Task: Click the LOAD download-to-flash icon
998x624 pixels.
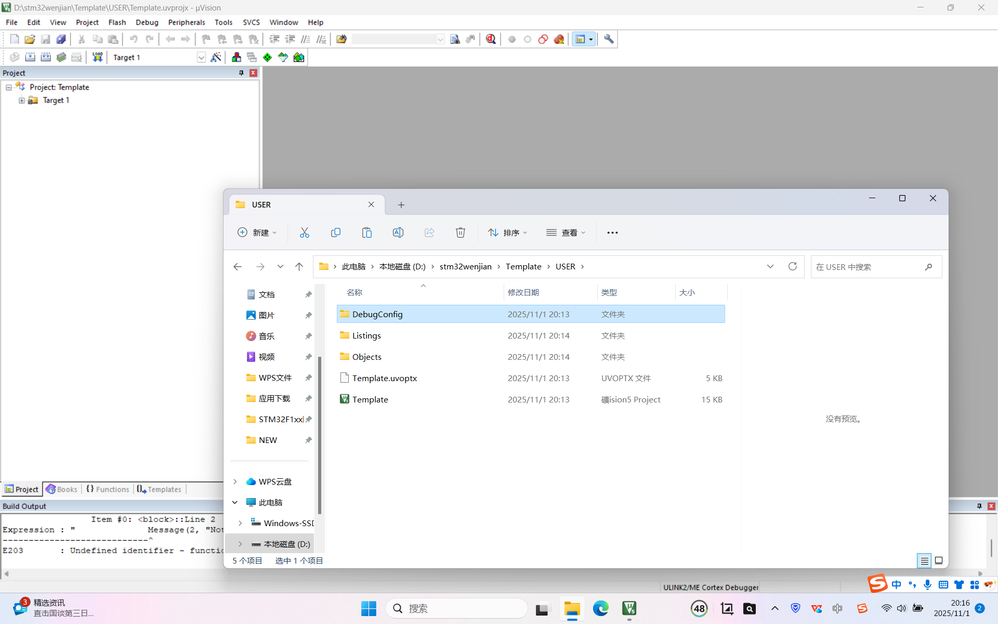Action: tap(97, 57)
